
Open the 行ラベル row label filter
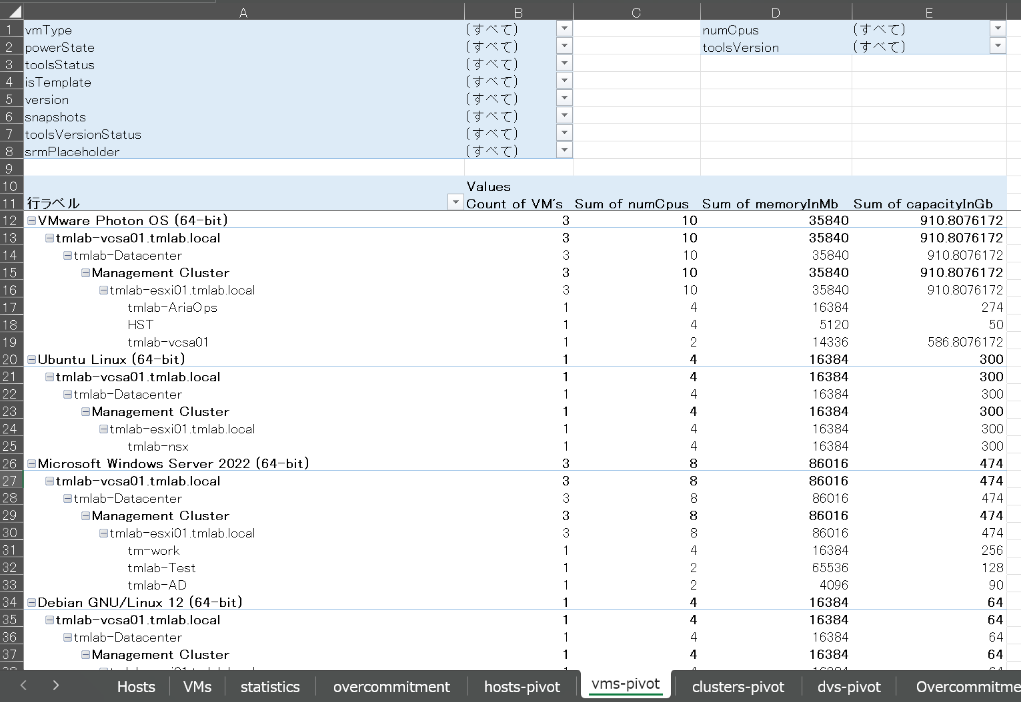(x=456, y=203)
